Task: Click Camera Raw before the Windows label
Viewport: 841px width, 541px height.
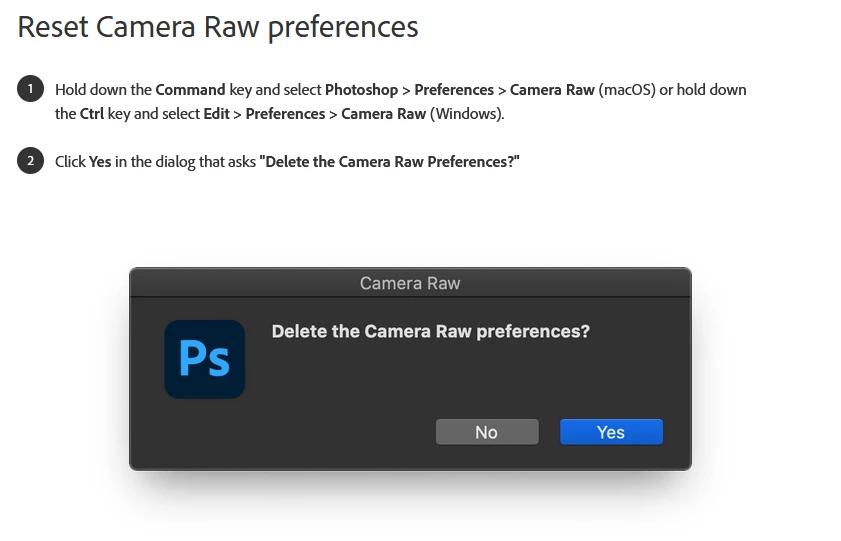Action: pos(383,114)
